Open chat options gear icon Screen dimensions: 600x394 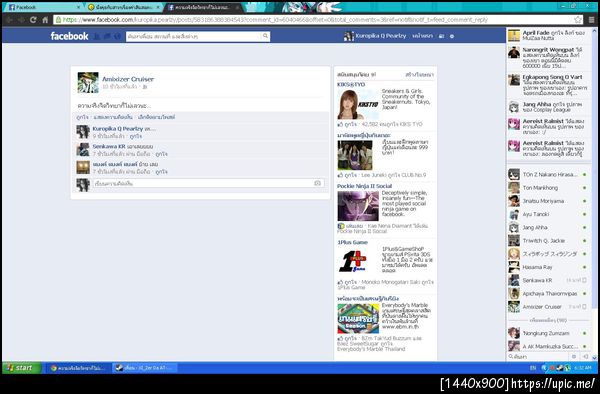(x=574, y=357)
